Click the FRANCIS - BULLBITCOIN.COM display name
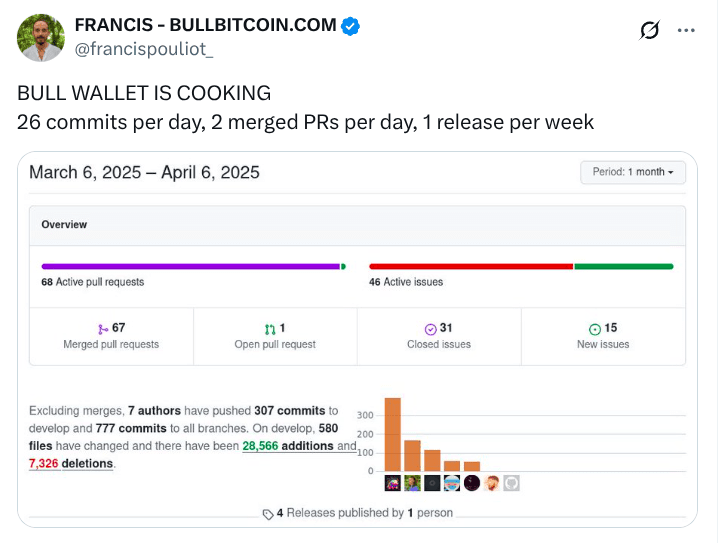Screen dimensions: 721x543 [x=206, y=25]
